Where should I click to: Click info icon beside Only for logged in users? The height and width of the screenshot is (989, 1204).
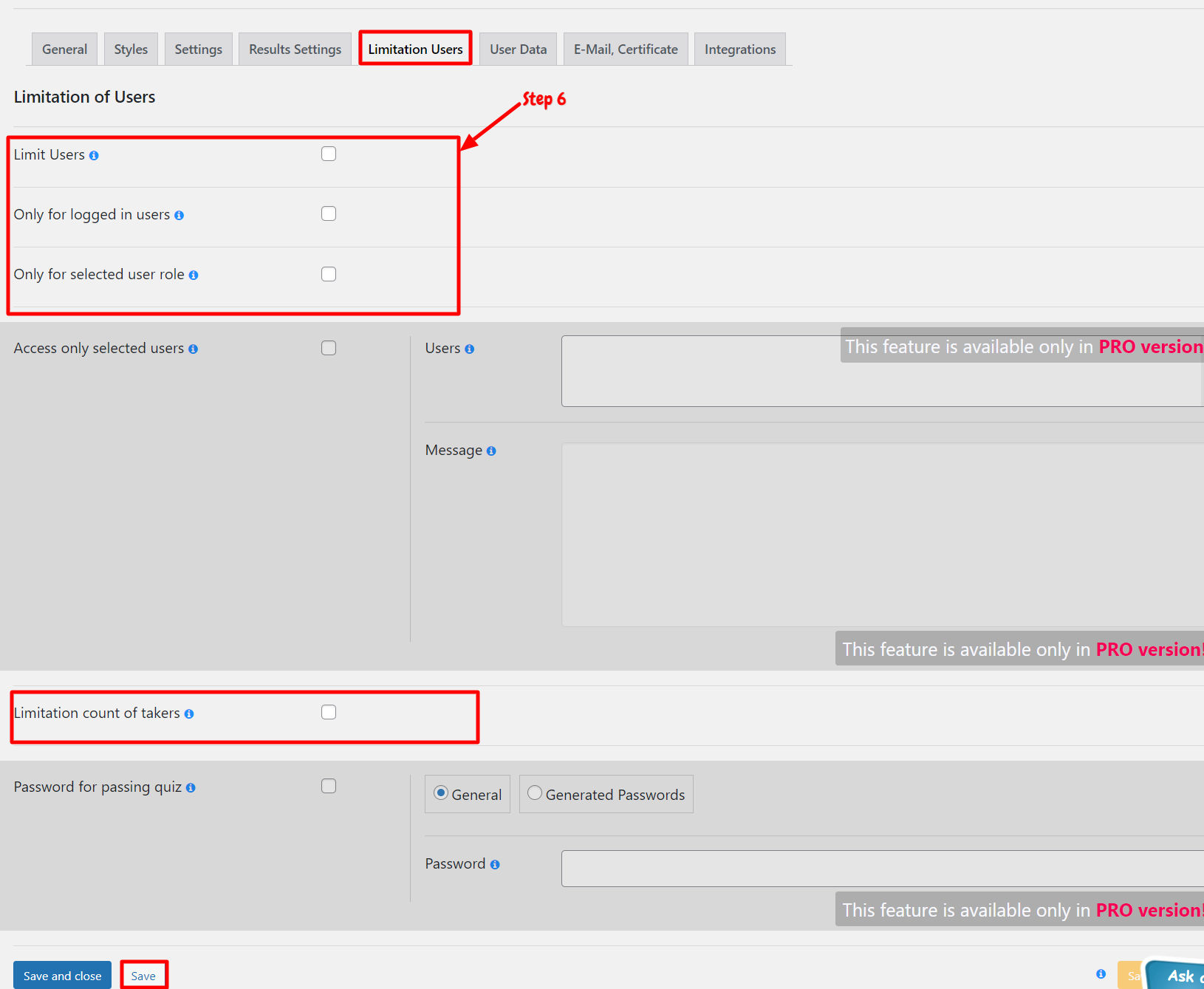click(x=179, y=216)
